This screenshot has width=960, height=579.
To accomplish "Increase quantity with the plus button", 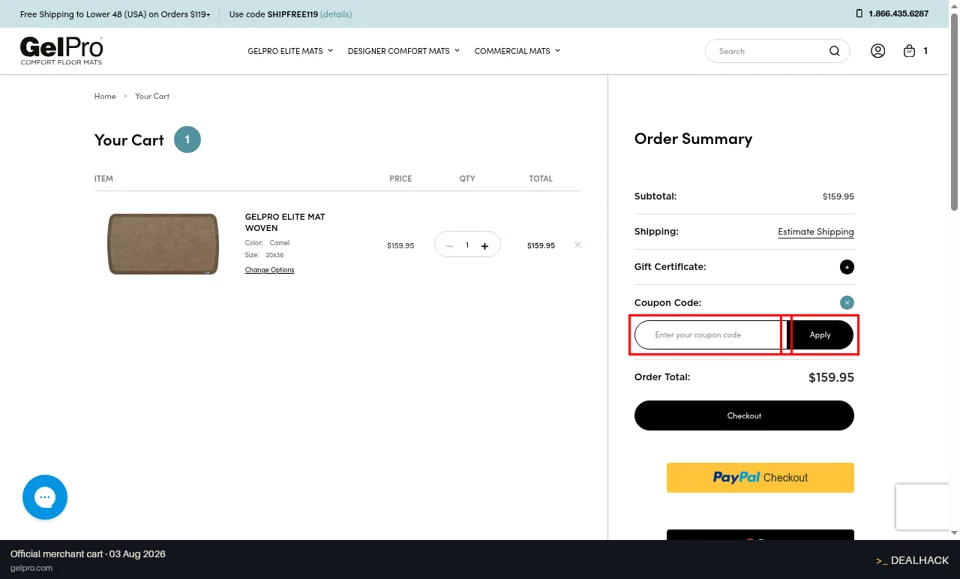I will pyautogui.click(x=484, y=246).
